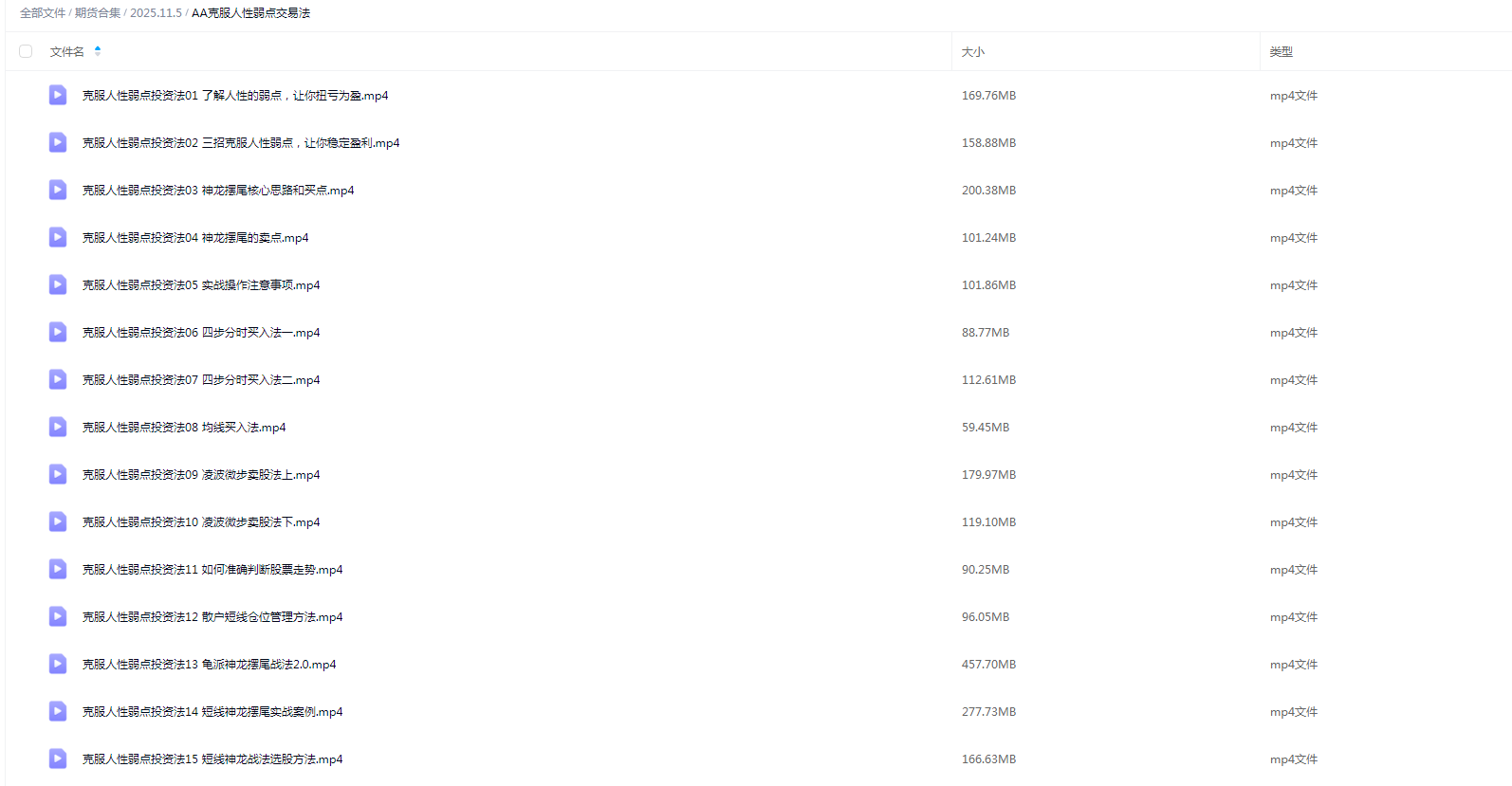1512x786 pixels.
Task: Open file 克服人性弱点投资法02 三招克服人性弱点
Action: click(241, 143)
